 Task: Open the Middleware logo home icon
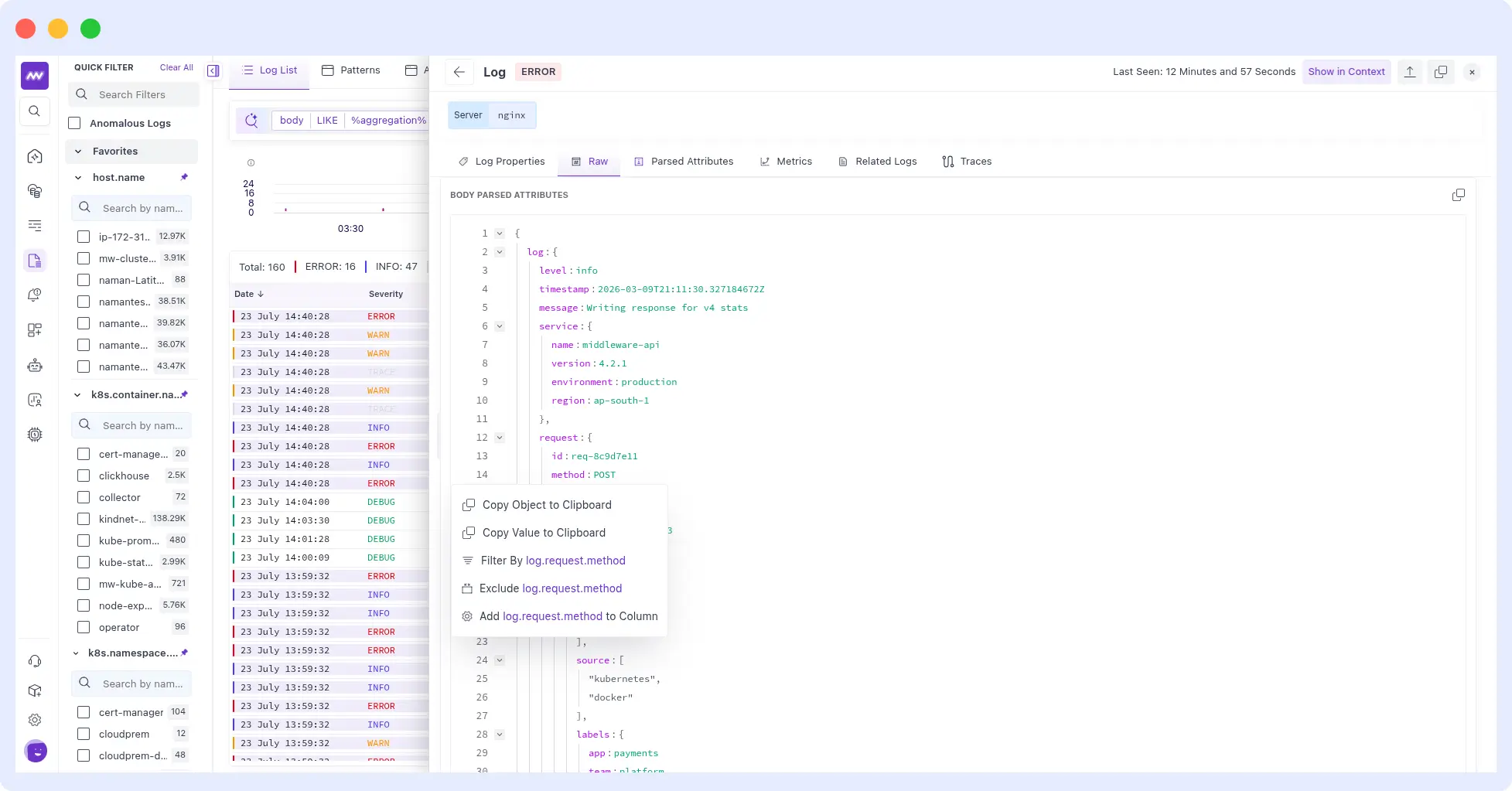coord(35,76)
